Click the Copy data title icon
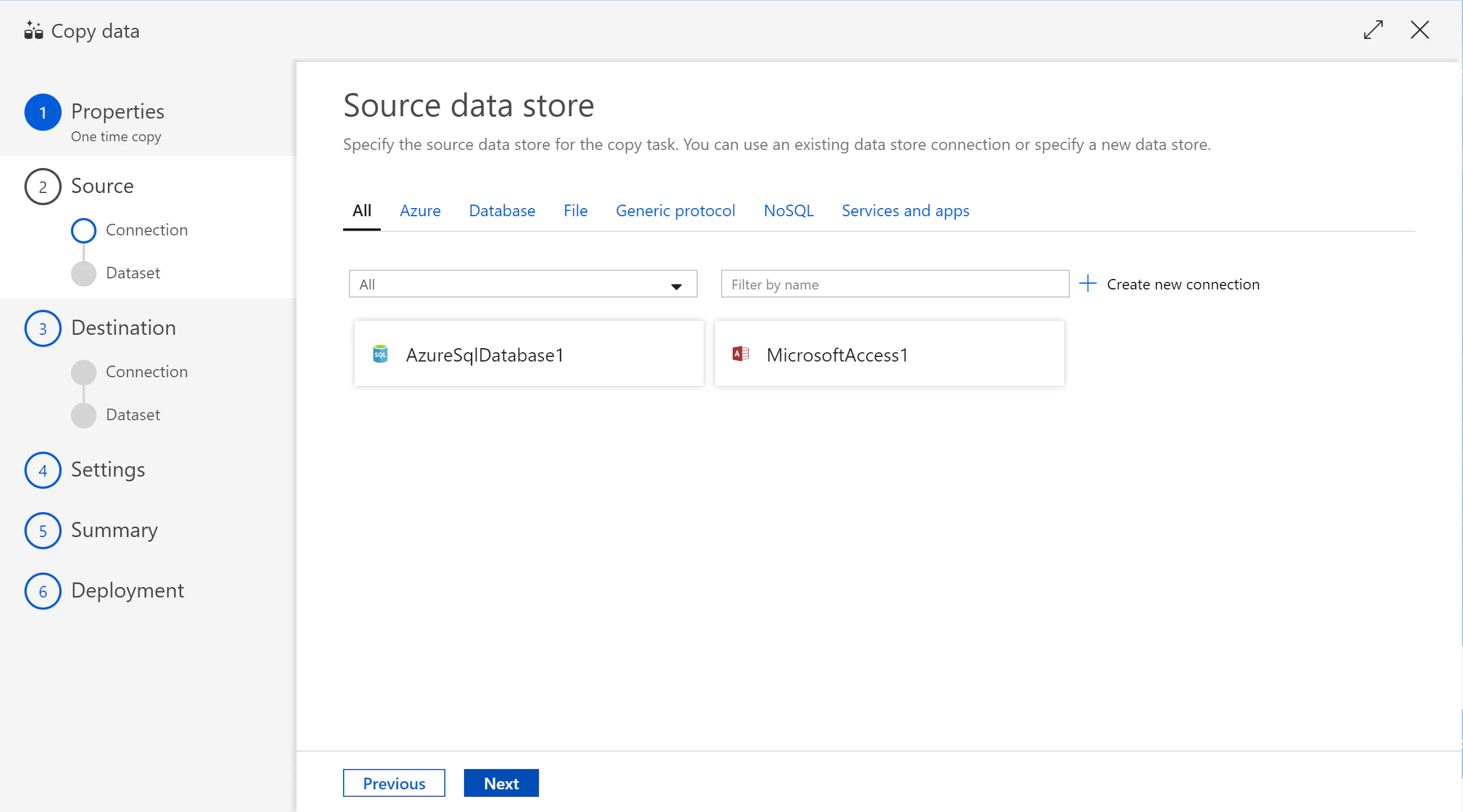The image size is (1463, 812). (33, 30)
